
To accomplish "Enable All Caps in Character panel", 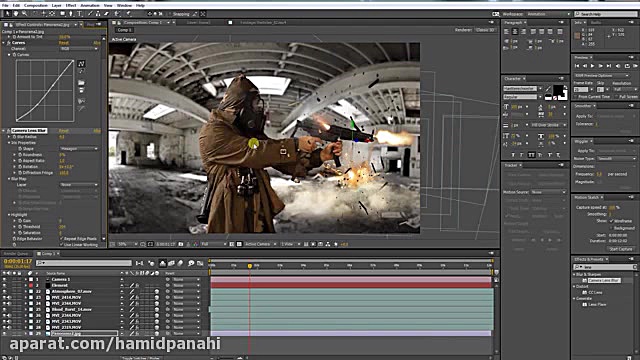I will (531, 155).
